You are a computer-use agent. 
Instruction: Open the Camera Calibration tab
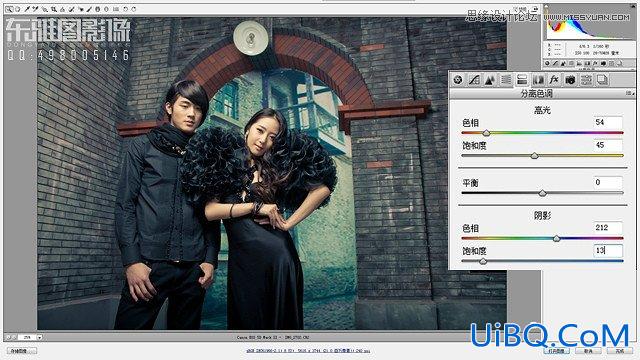(x=570, y=80)
